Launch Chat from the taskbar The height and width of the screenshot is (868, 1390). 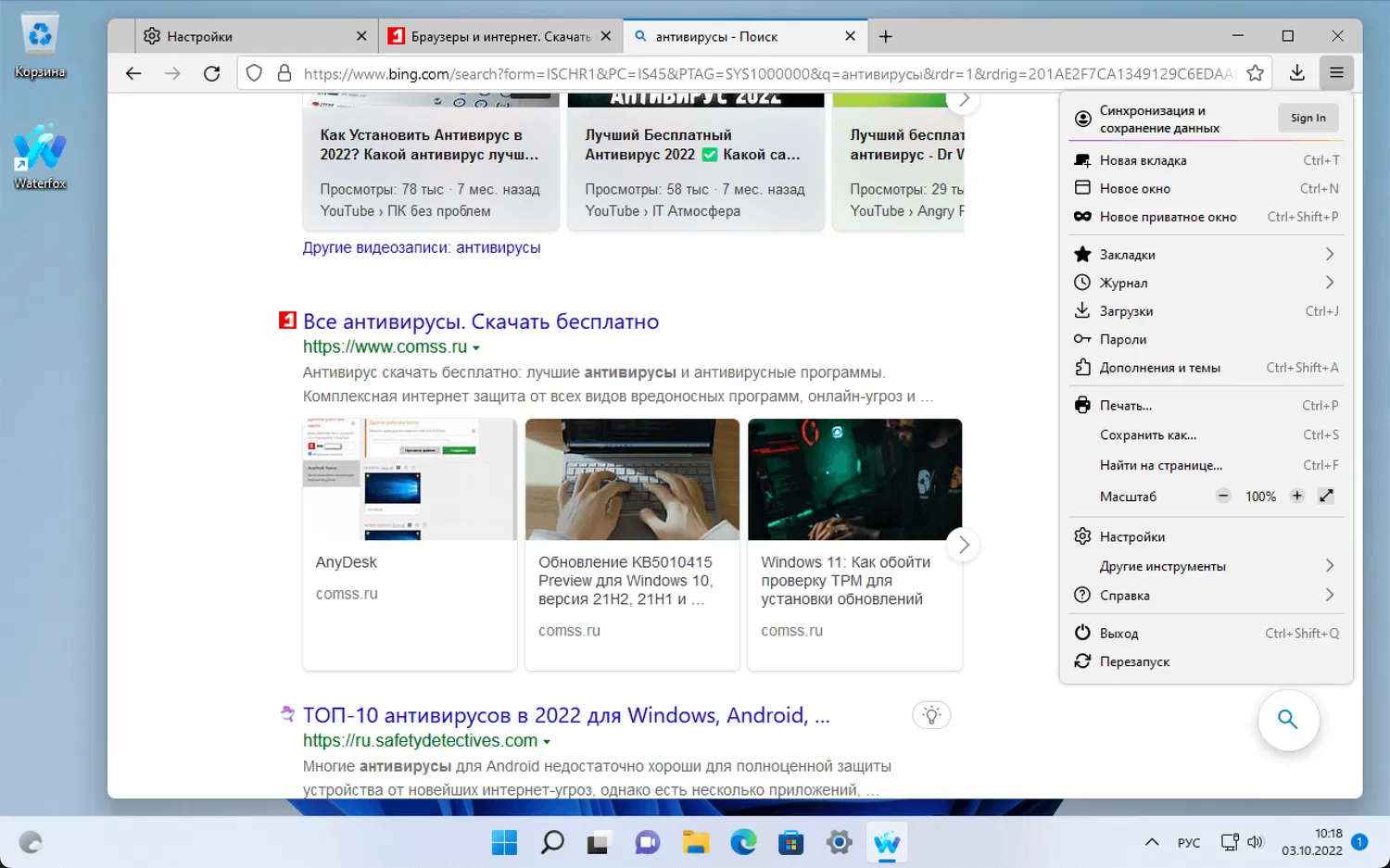(x=648, y=843)
